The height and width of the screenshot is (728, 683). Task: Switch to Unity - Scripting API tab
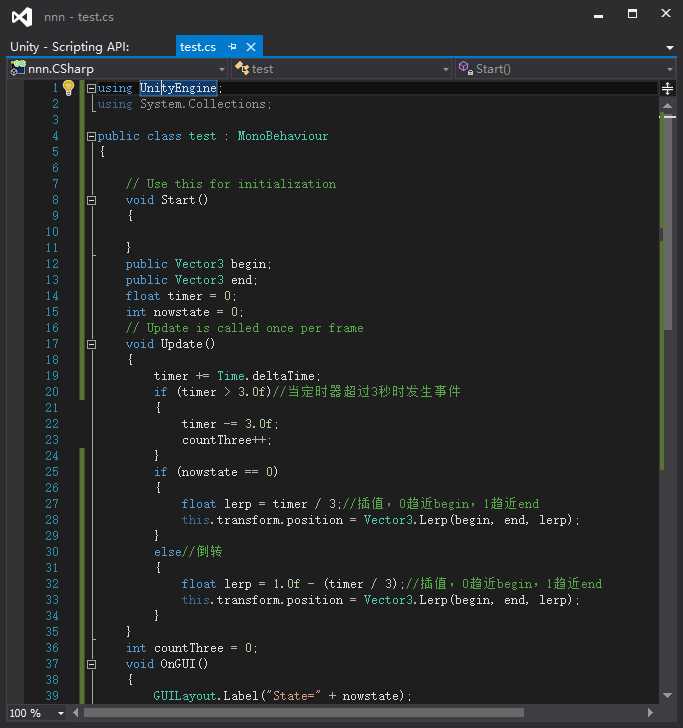(x=70, y=47)
